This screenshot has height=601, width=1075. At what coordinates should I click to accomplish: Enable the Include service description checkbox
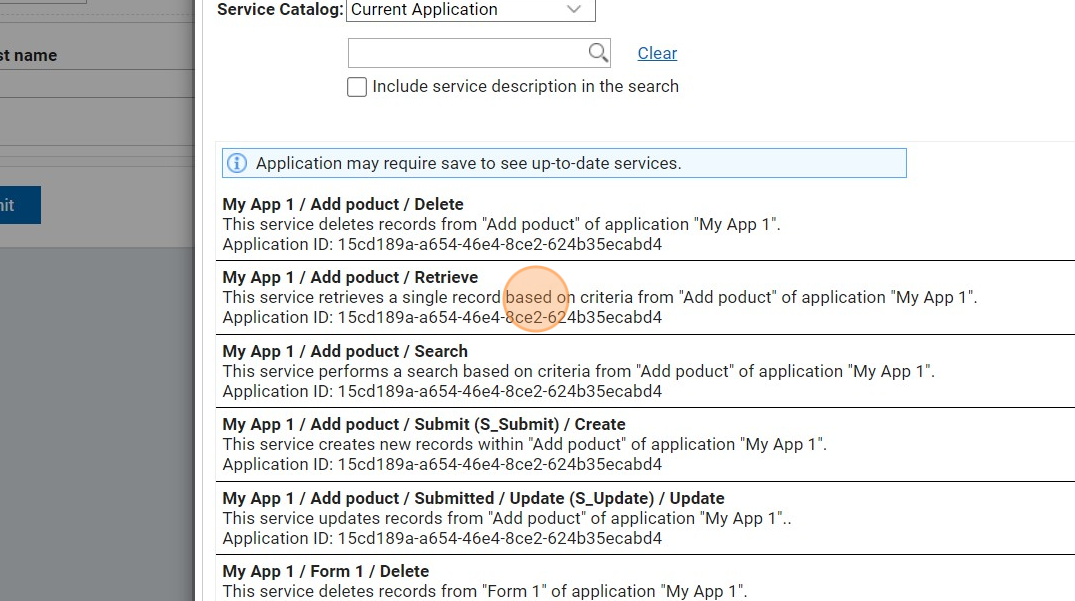click(x=357, y=87)
